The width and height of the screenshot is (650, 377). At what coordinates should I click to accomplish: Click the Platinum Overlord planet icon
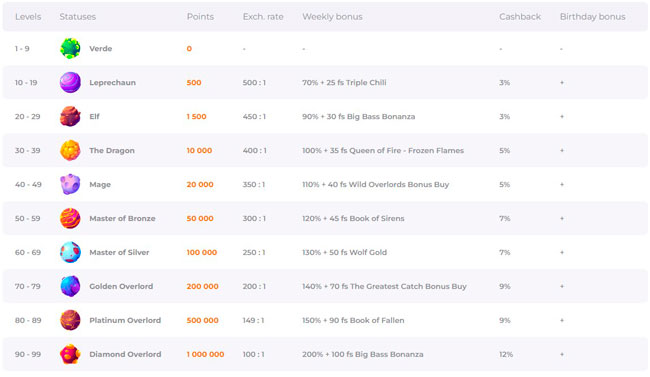pyautogui.click(x=70, y=321)
